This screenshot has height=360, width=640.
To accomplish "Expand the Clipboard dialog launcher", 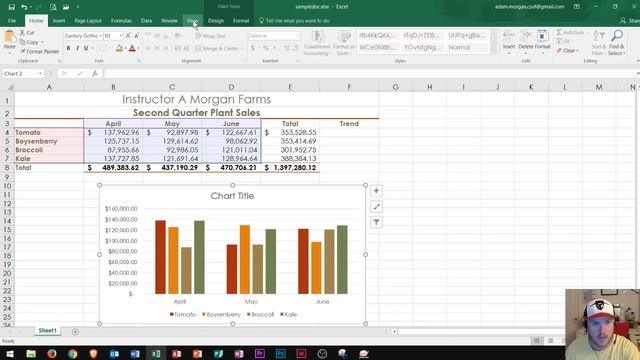I will click(60, 61).
